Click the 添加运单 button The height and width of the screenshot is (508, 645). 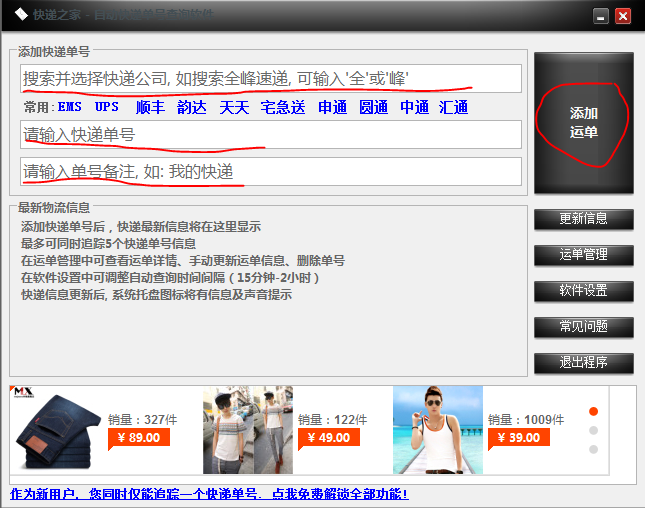pyautogui.click(x=584, y=123)
